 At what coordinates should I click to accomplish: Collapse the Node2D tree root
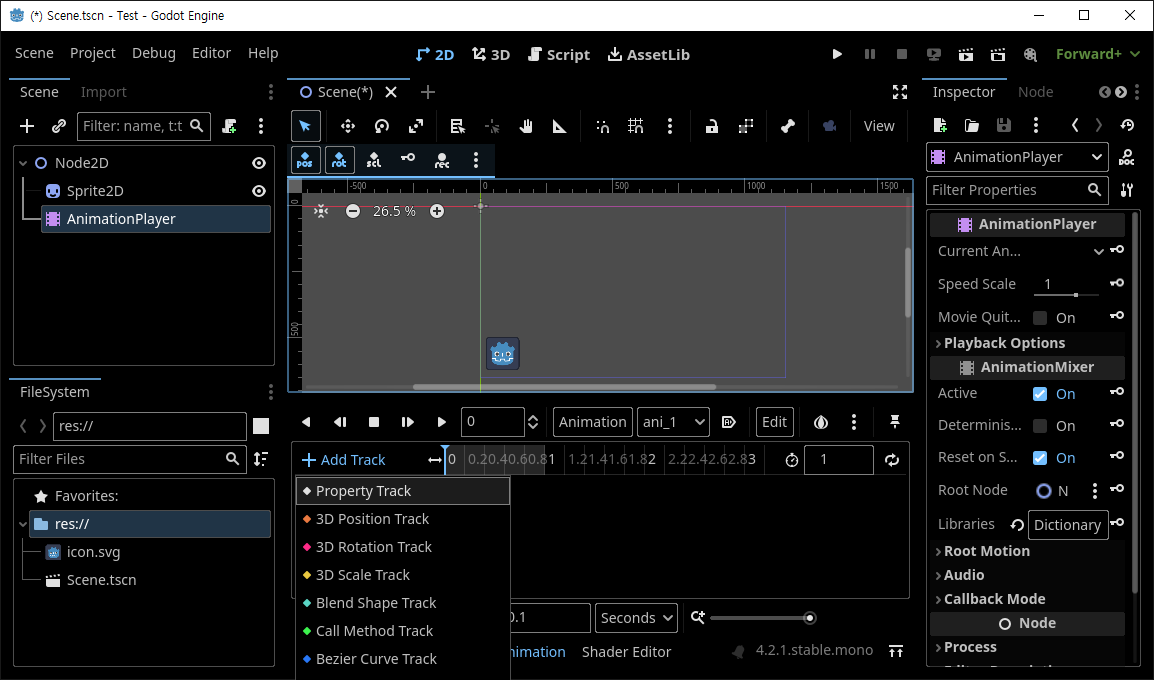pyautogui.click(x=23, y=163)
